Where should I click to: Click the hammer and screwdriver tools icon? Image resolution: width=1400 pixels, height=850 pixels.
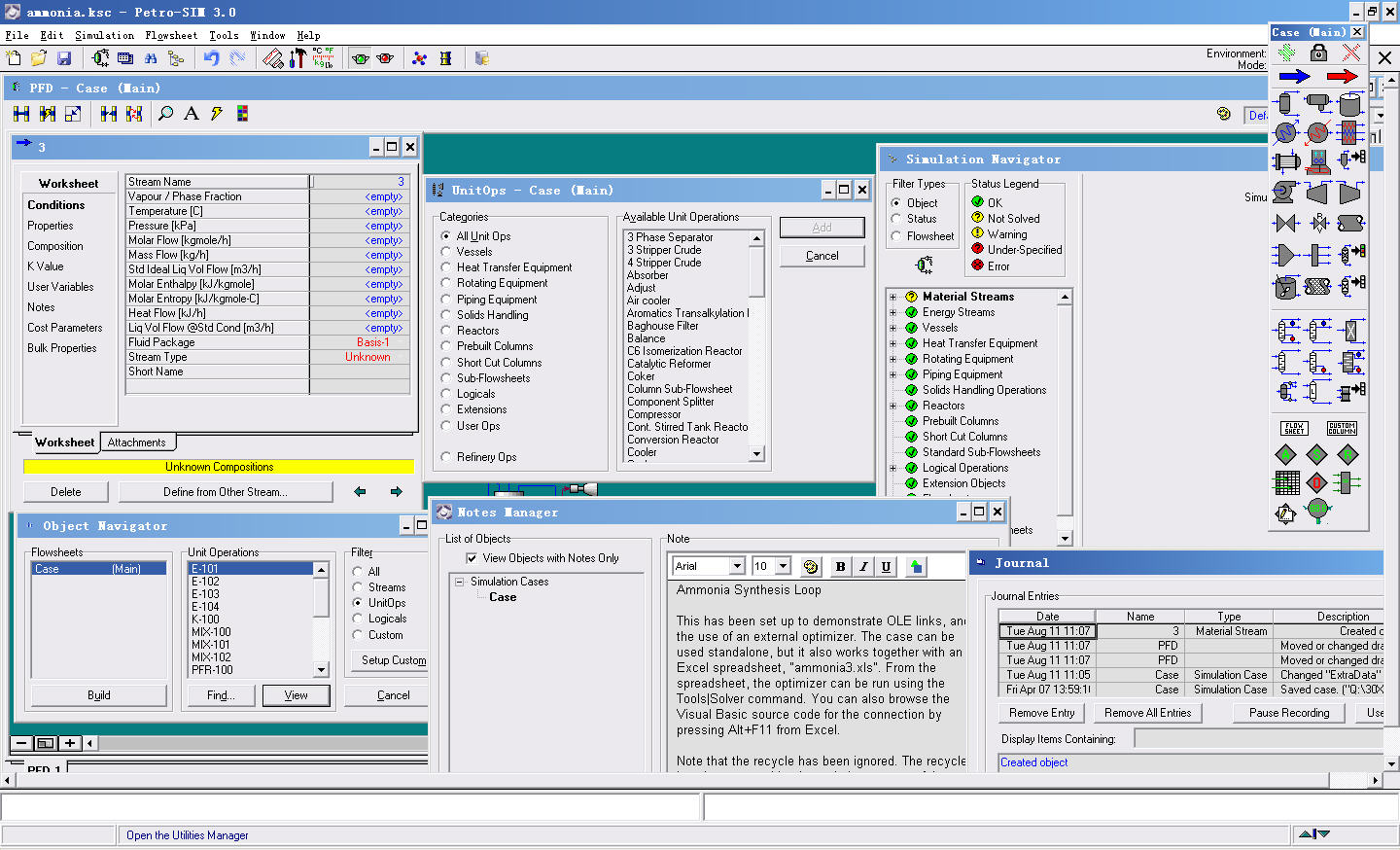tap(298, 58)
